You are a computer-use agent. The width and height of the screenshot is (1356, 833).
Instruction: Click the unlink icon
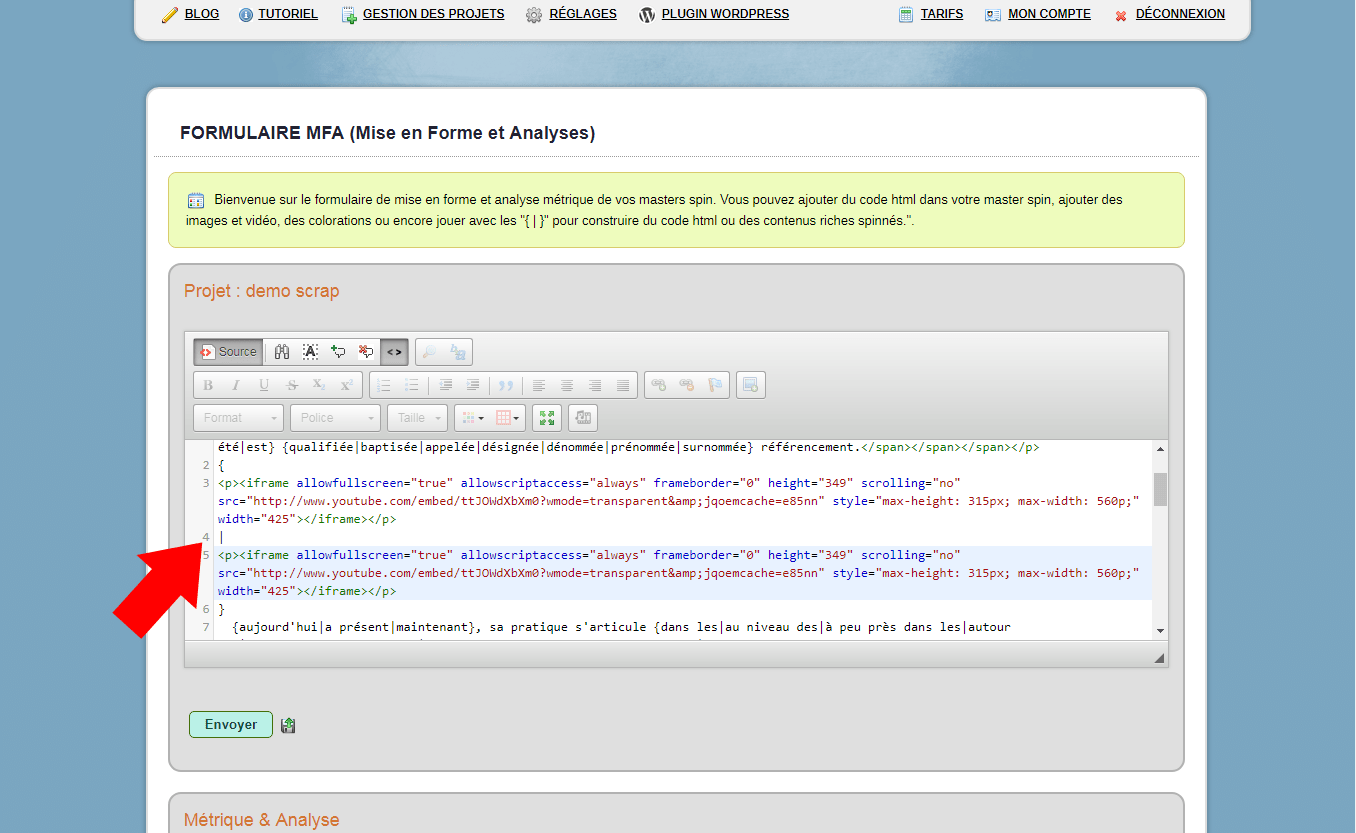pos(685,385)
